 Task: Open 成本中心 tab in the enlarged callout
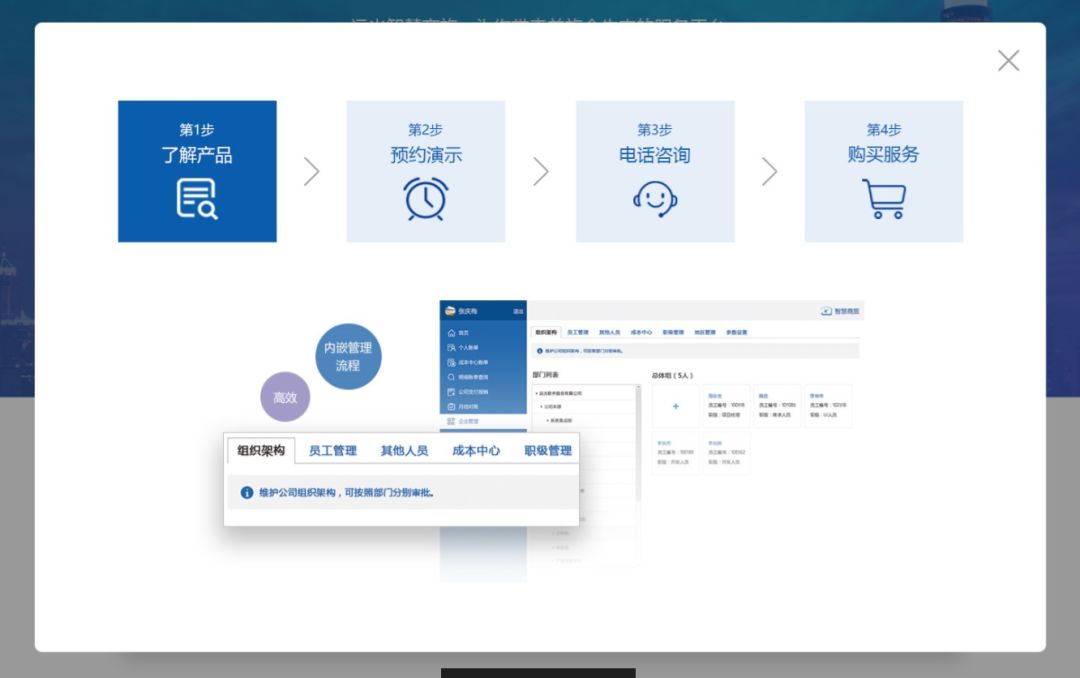pyautogui.click(x=476, y=451)
